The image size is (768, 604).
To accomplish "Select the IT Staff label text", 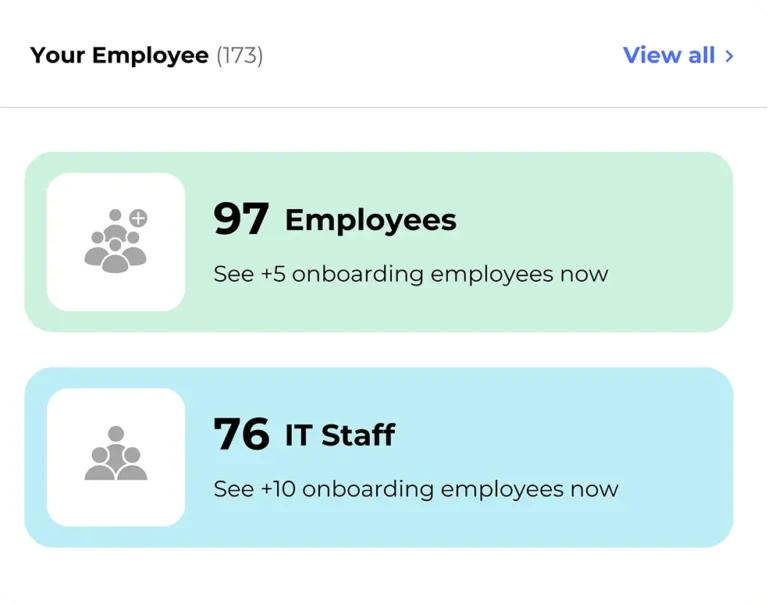I will point(340,435).
